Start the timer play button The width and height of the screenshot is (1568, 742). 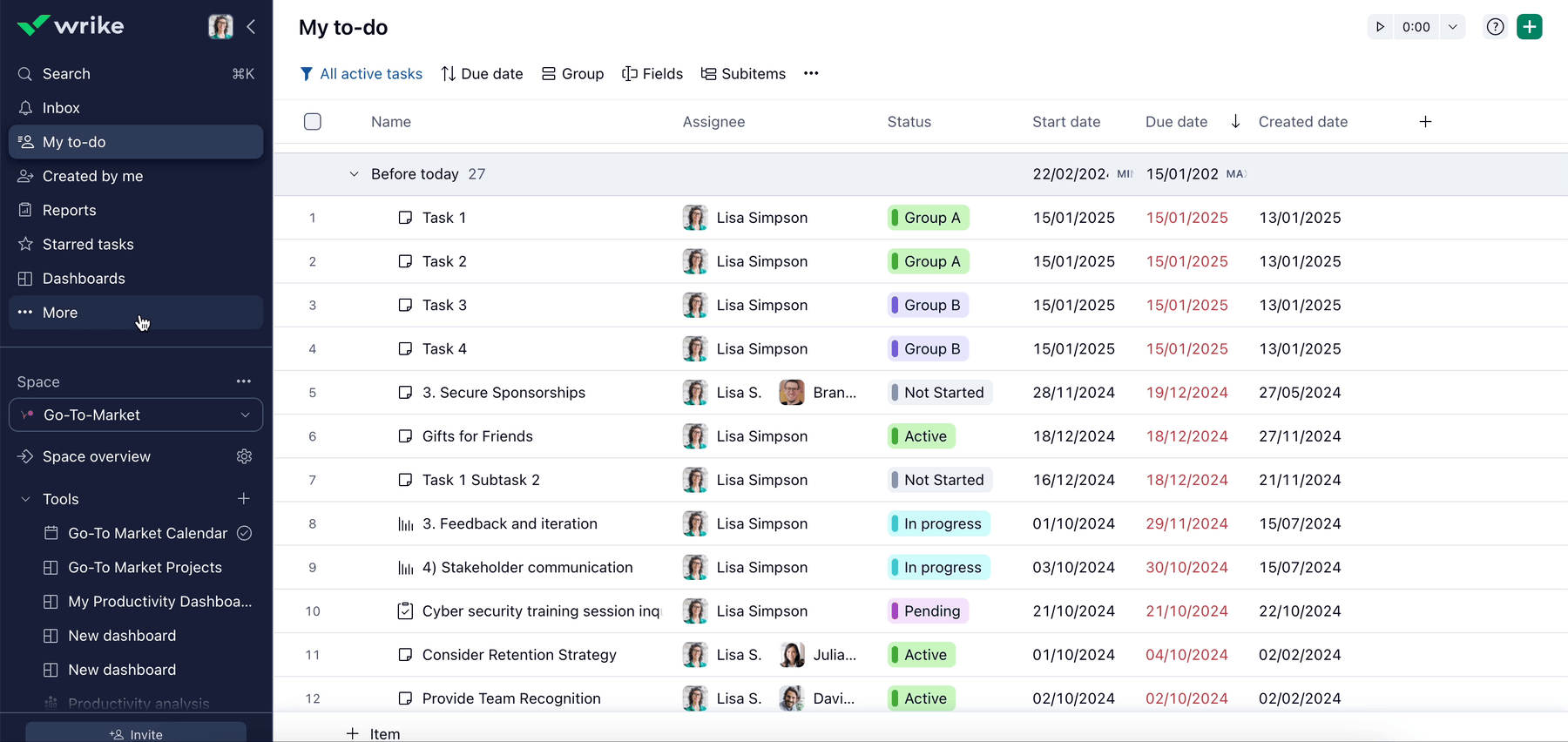tap(1380, 27)
